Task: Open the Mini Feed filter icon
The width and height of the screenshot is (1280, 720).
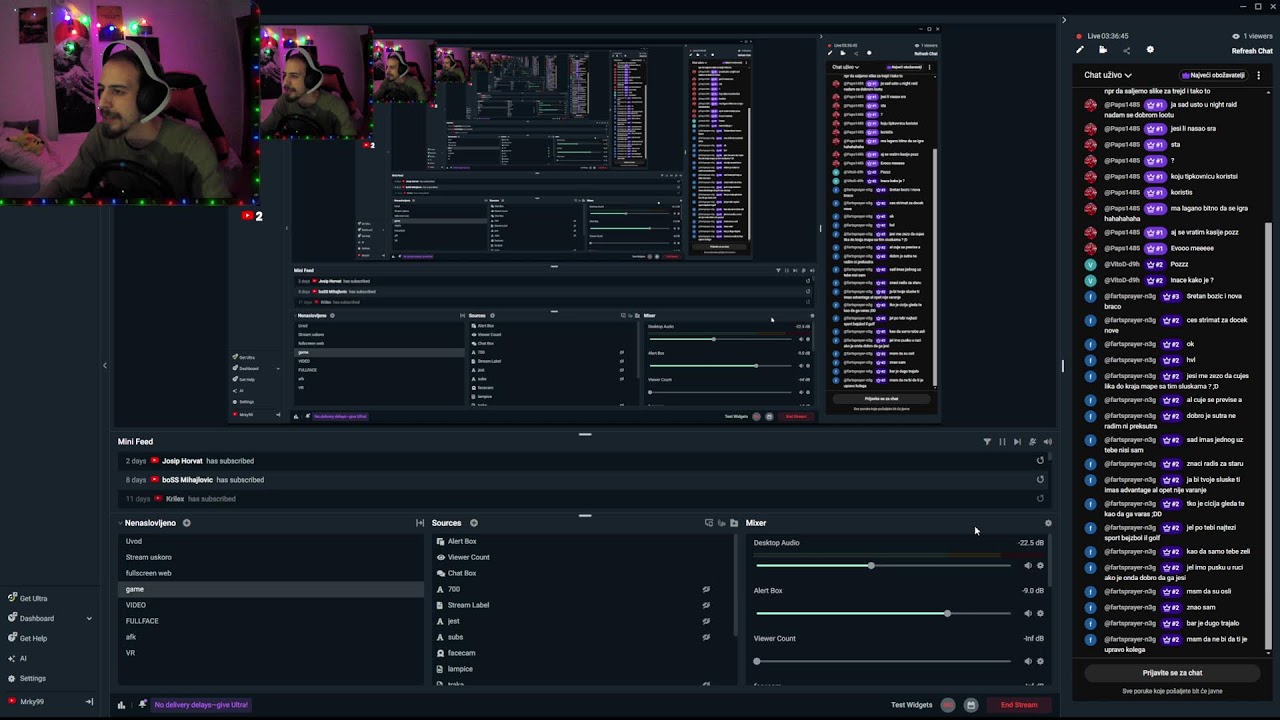Action: [987, 442]
